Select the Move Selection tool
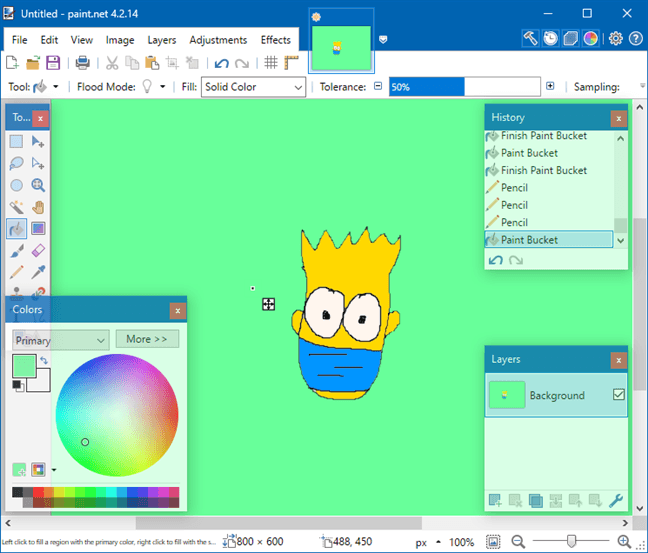Screen dimensions: 648x553 [x=38, y=163]
